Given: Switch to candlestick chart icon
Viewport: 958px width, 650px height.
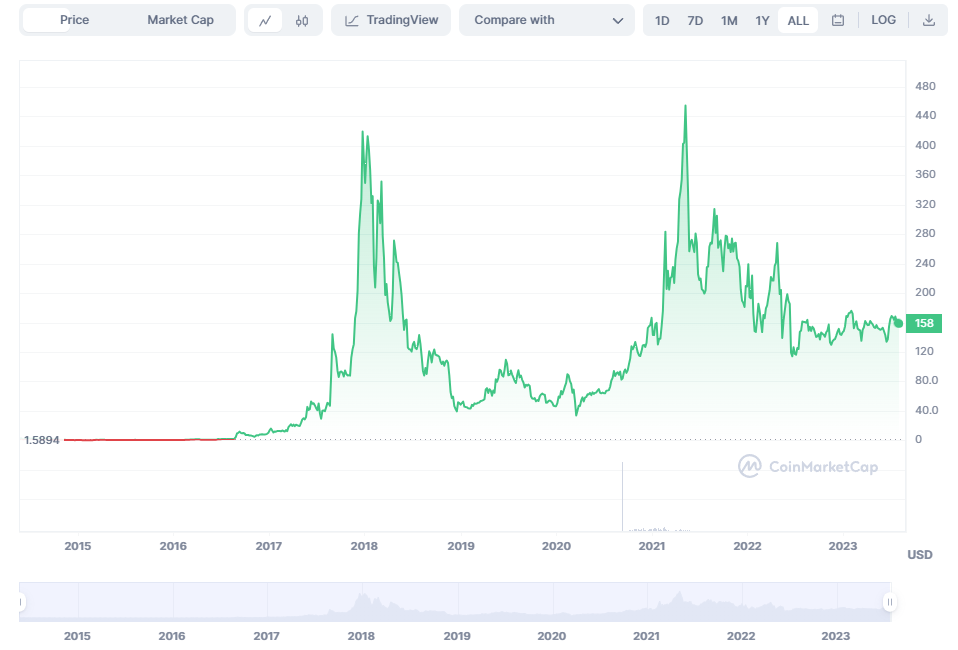Looking at the screenshot, I should point(300,19).
